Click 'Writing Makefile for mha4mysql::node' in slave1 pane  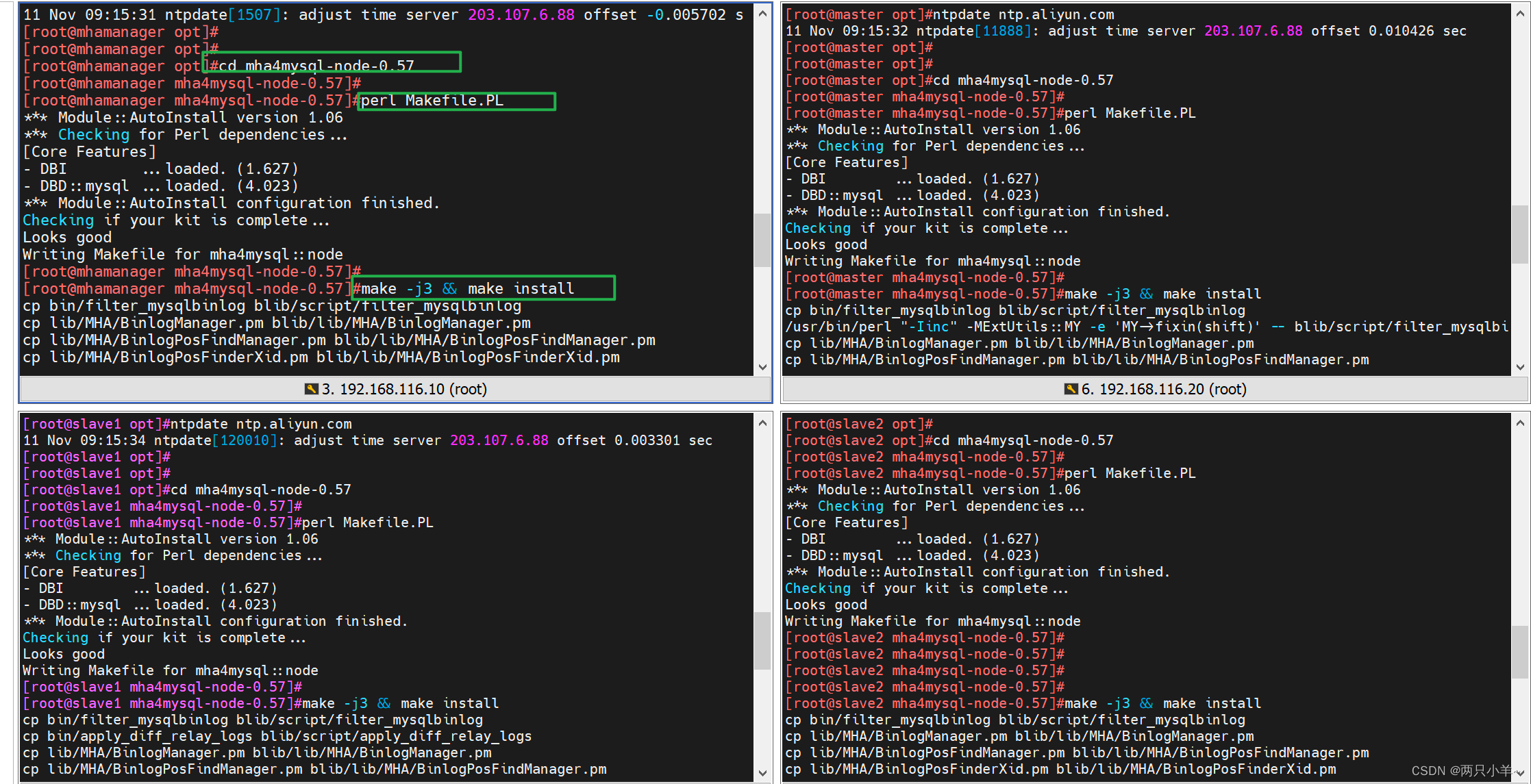(x=171, y=670)
